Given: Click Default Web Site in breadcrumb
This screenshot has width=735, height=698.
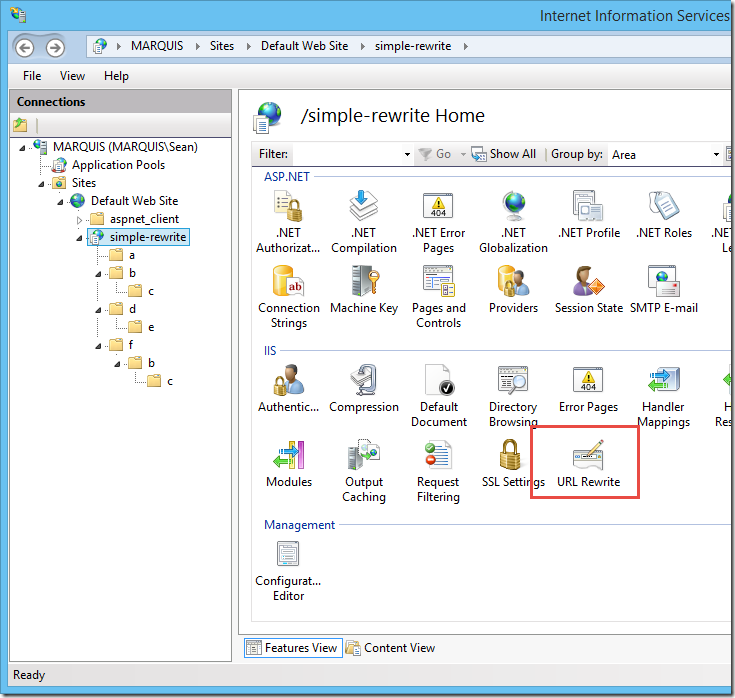Looking at the screenshot, I should click(305, 46).
